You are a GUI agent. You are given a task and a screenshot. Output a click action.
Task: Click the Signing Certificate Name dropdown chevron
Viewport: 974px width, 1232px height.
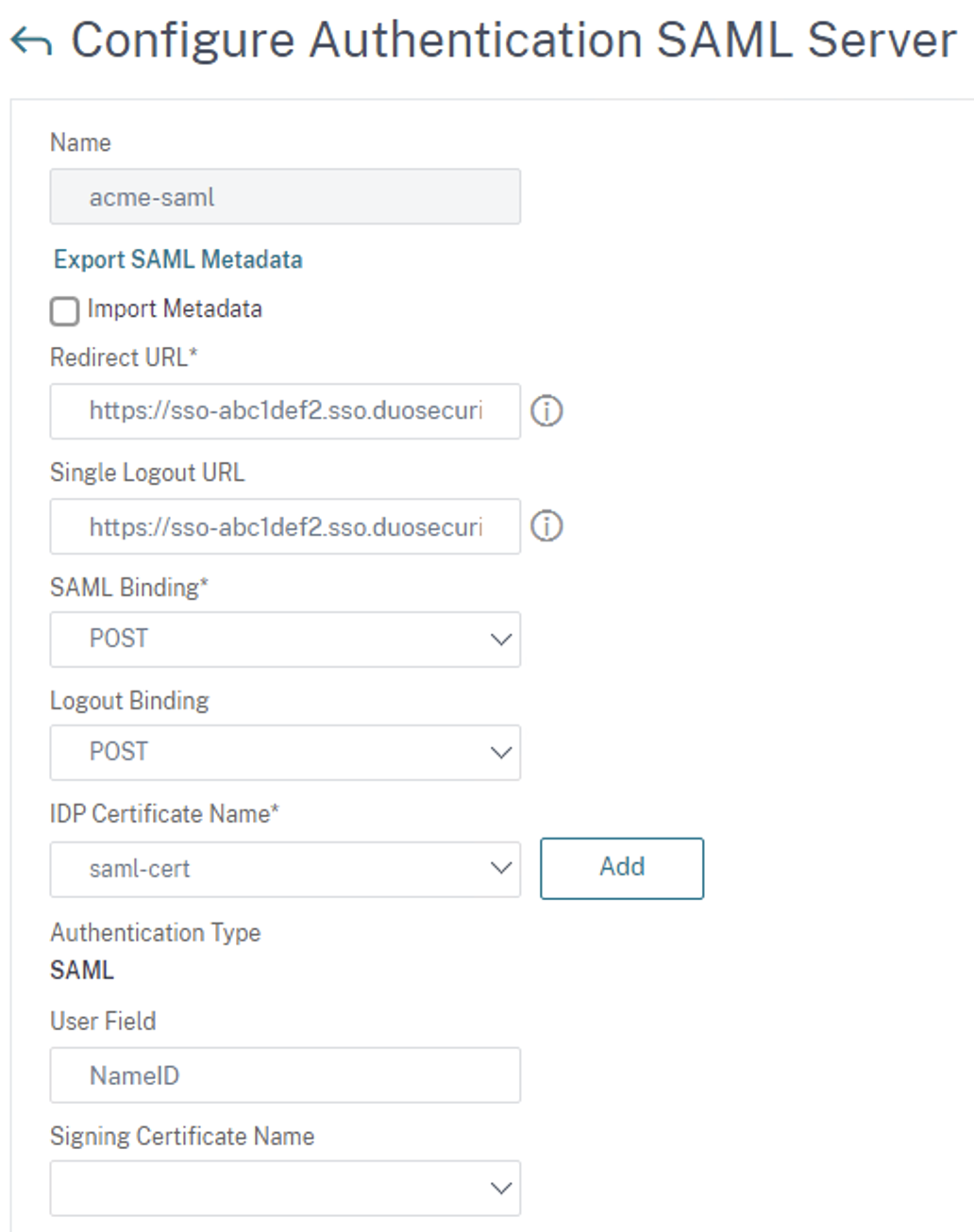tap(501, 1188)
